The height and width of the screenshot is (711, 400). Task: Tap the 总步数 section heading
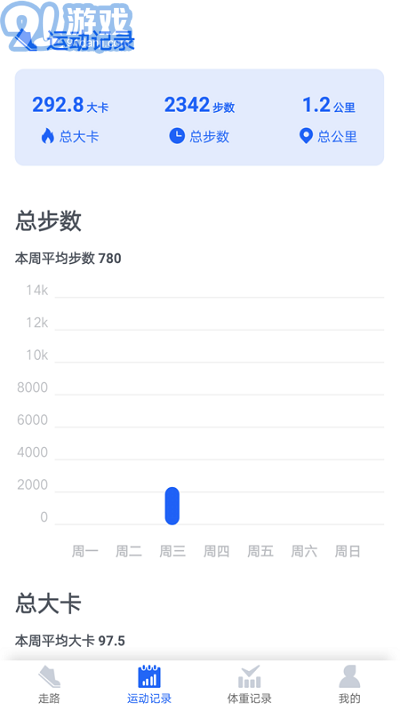click(49, 221)
